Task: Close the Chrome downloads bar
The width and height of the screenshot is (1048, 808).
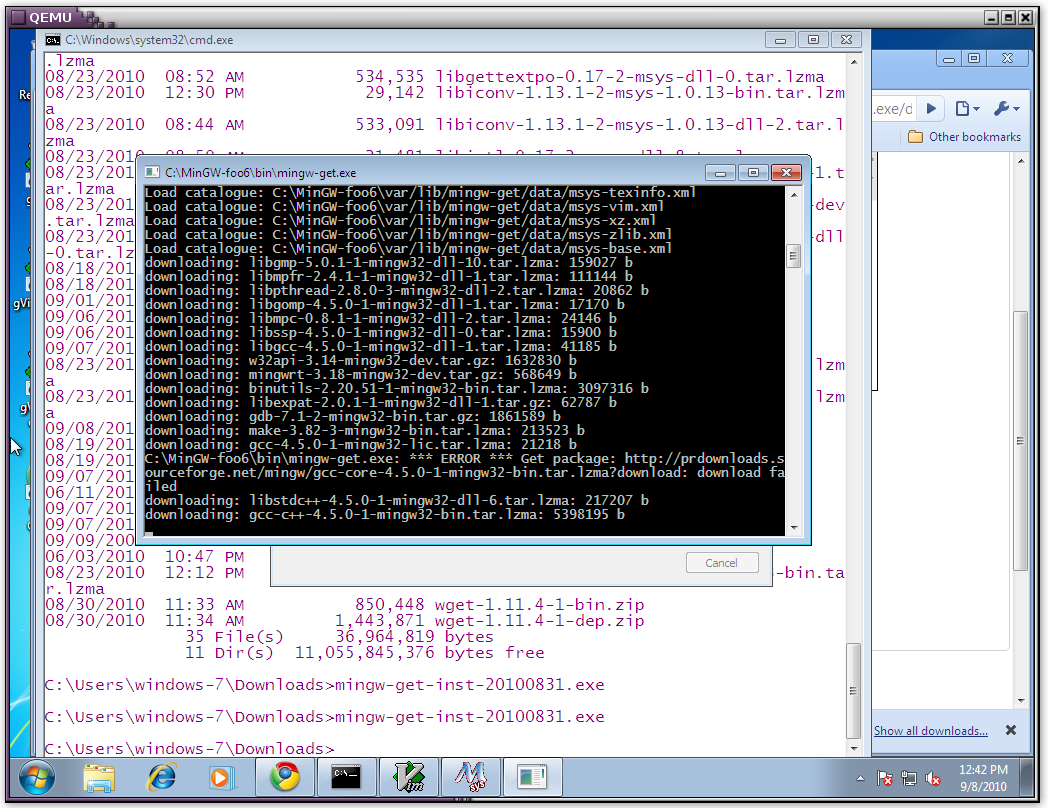Action: click(1010, 731)
